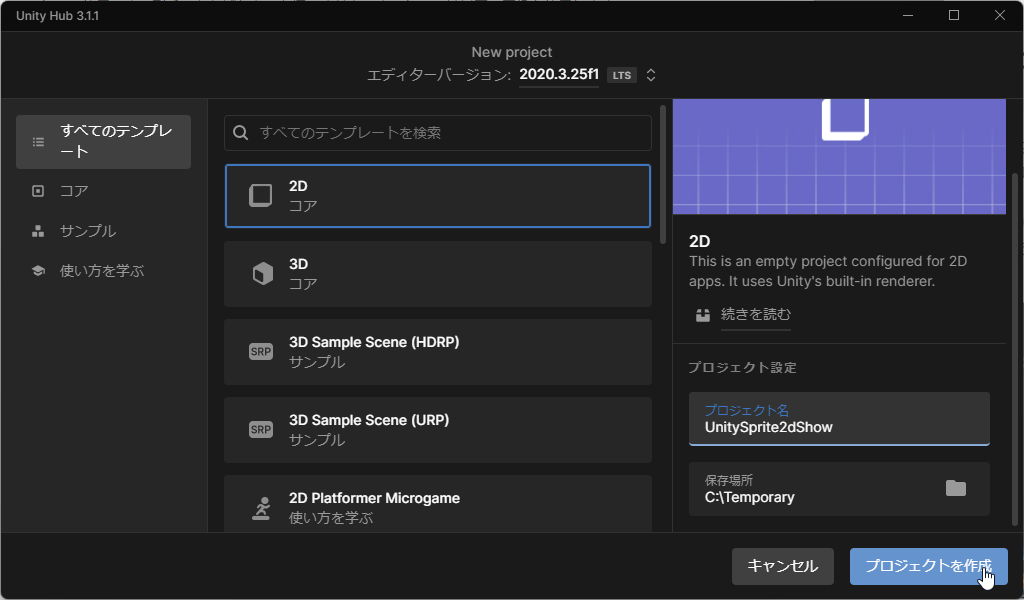Click the 2D template preview image
The height and width of the screenshot is (600, 1024).
[839, 157]
